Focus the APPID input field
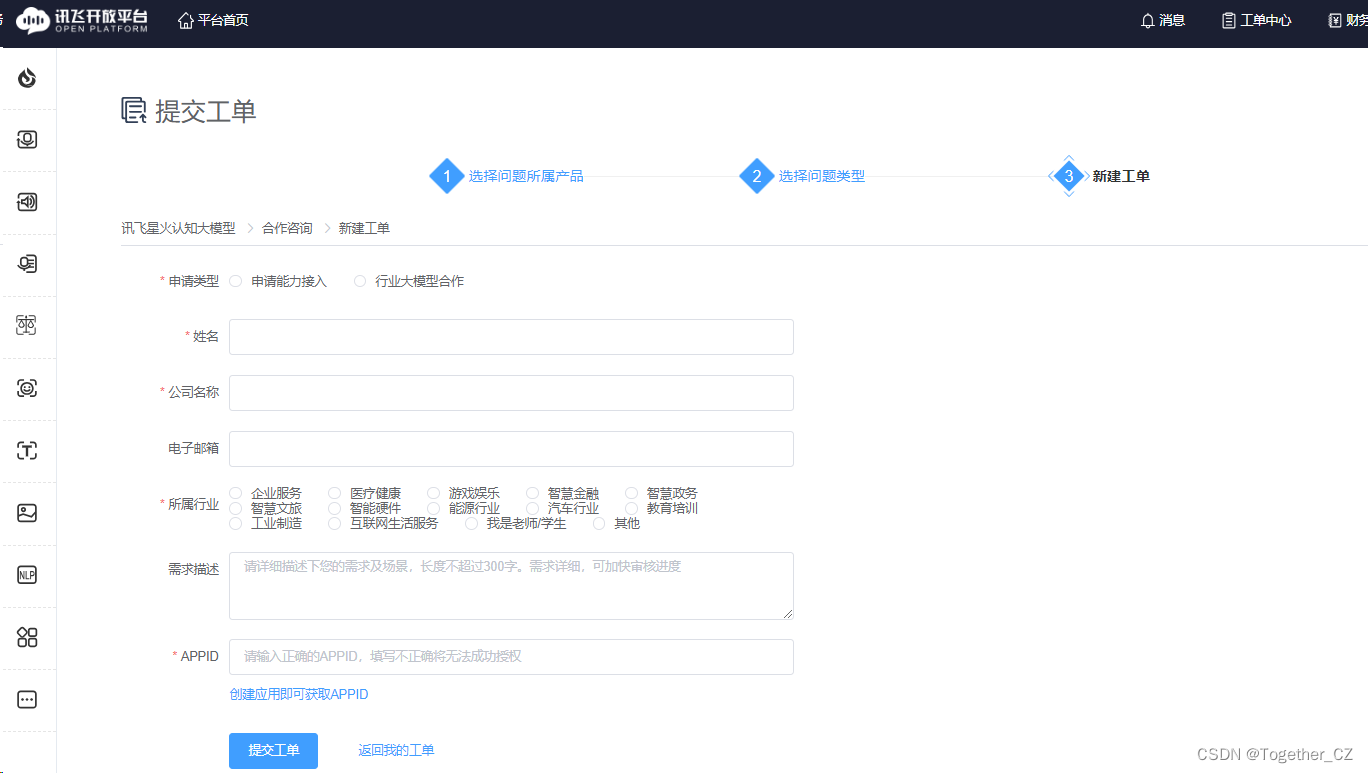 (x=511, y=657)
